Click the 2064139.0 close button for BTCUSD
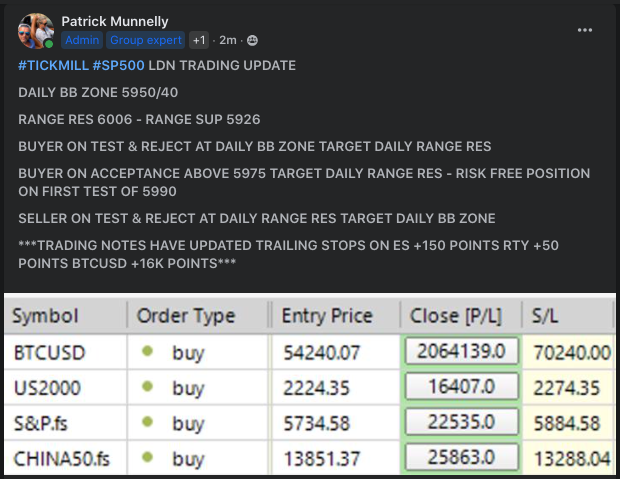 click(461, 351)
